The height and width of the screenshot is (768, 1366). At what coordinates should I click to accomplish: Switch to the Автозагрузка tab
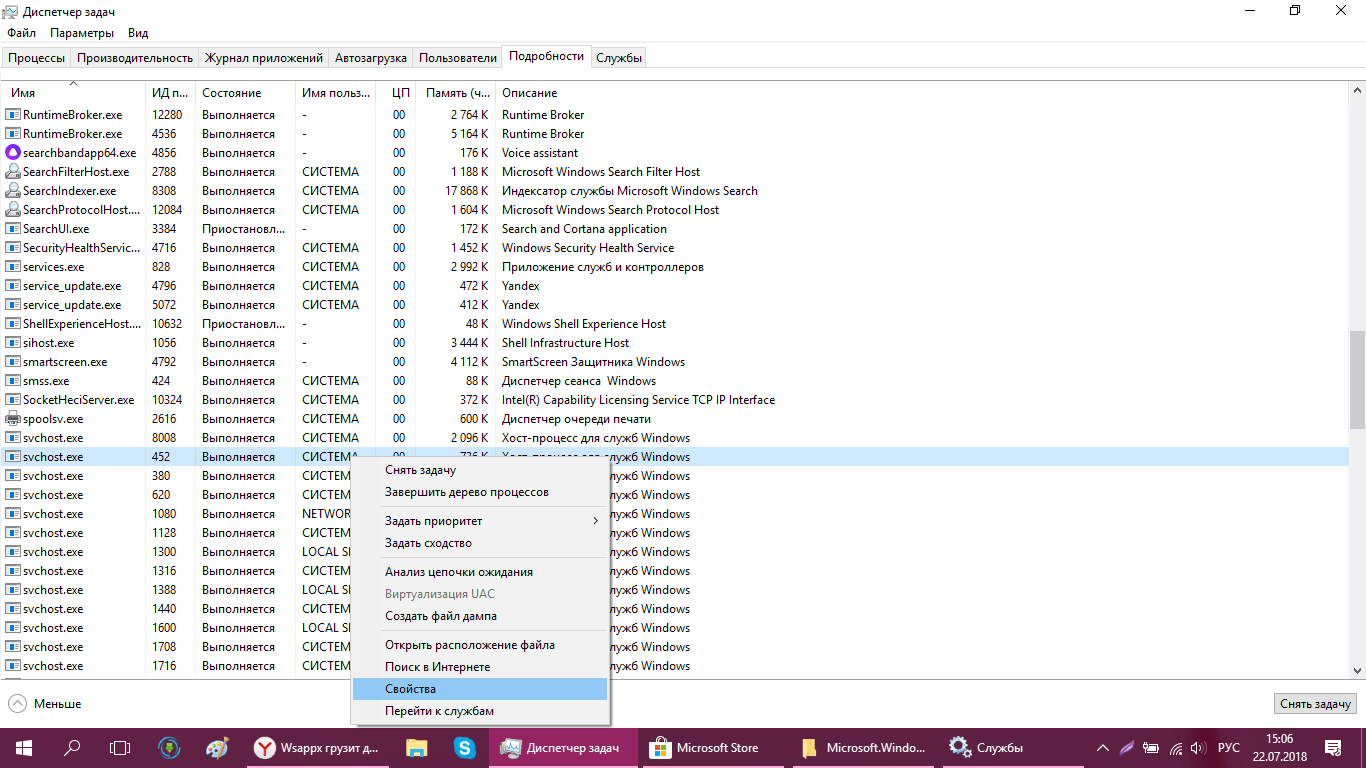point(371,58)
